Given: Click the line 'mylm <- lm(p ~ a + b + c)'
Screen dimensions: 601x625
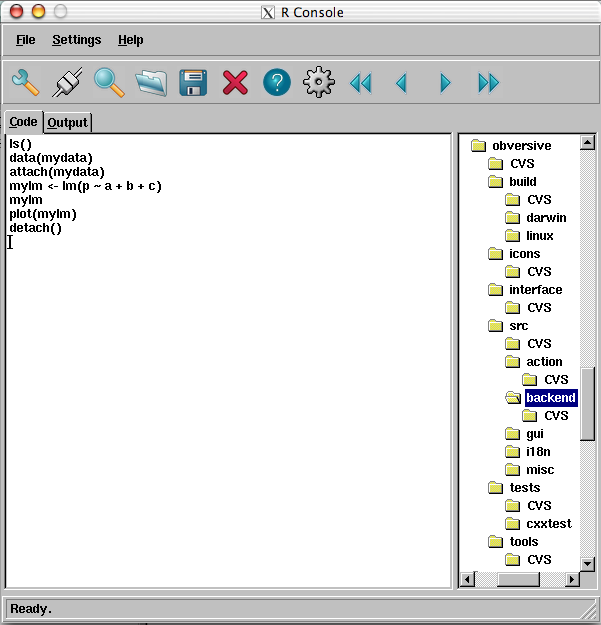Looking at the screenshot, I should pyautogui.click(x=85, y=186).
